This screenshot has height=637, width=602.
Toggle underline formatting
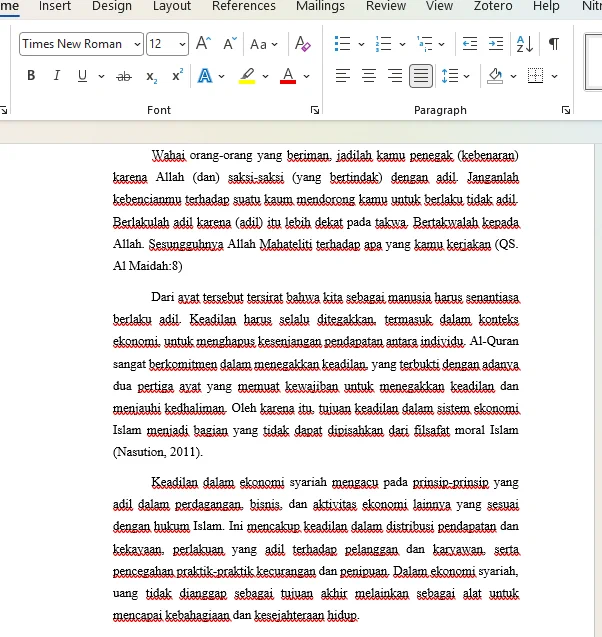[x=82, y=76]
